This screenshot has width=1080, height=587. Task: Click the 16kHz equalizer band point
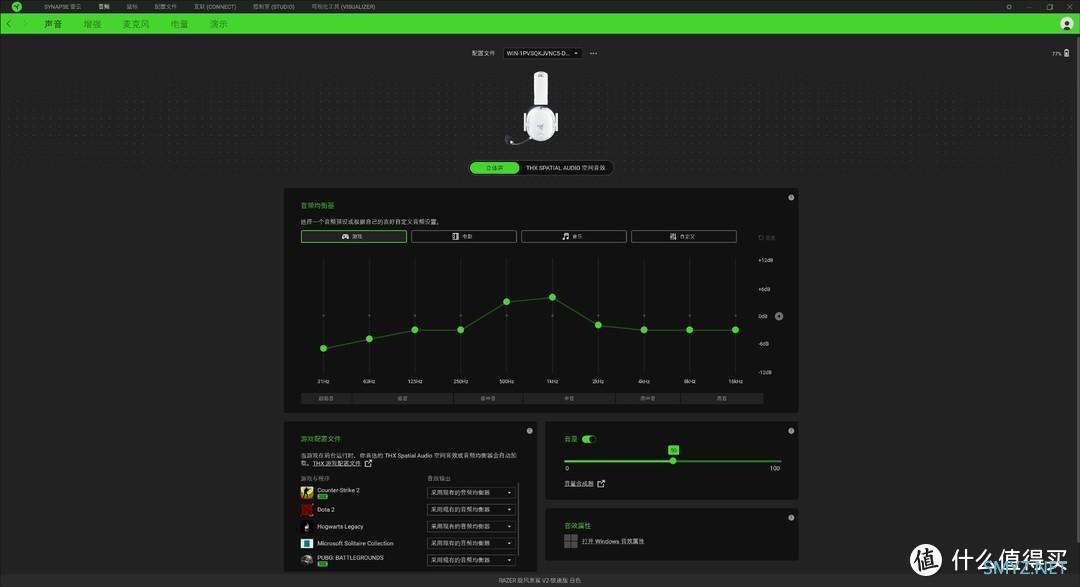pos(736,330)
